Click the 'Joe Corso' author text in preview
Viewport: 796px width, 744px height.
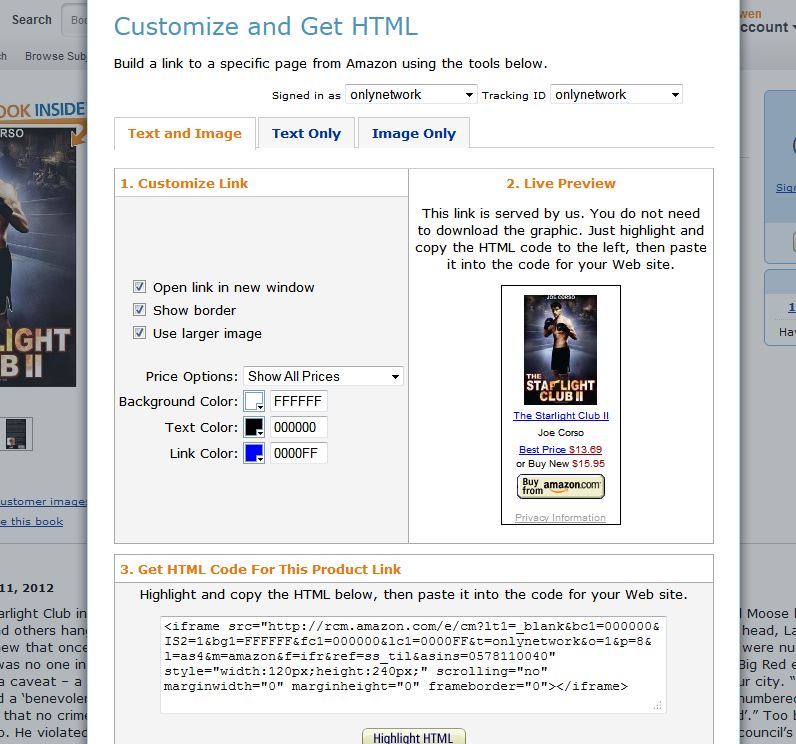point(560,433)
